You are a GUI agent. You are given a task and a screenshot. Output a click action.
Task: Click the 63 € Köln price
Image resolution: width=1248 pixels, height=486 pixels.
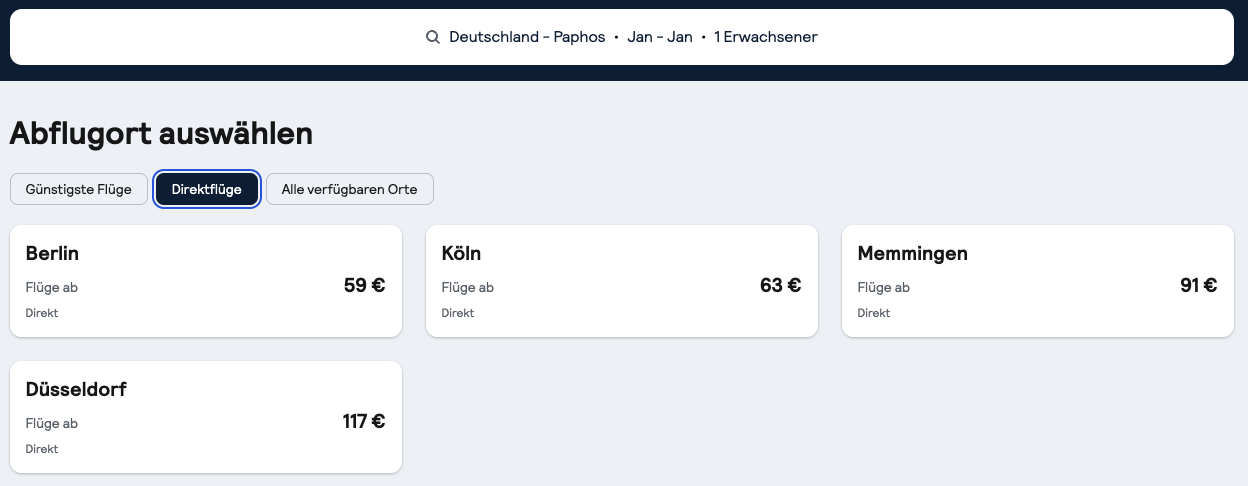[780, 285]
